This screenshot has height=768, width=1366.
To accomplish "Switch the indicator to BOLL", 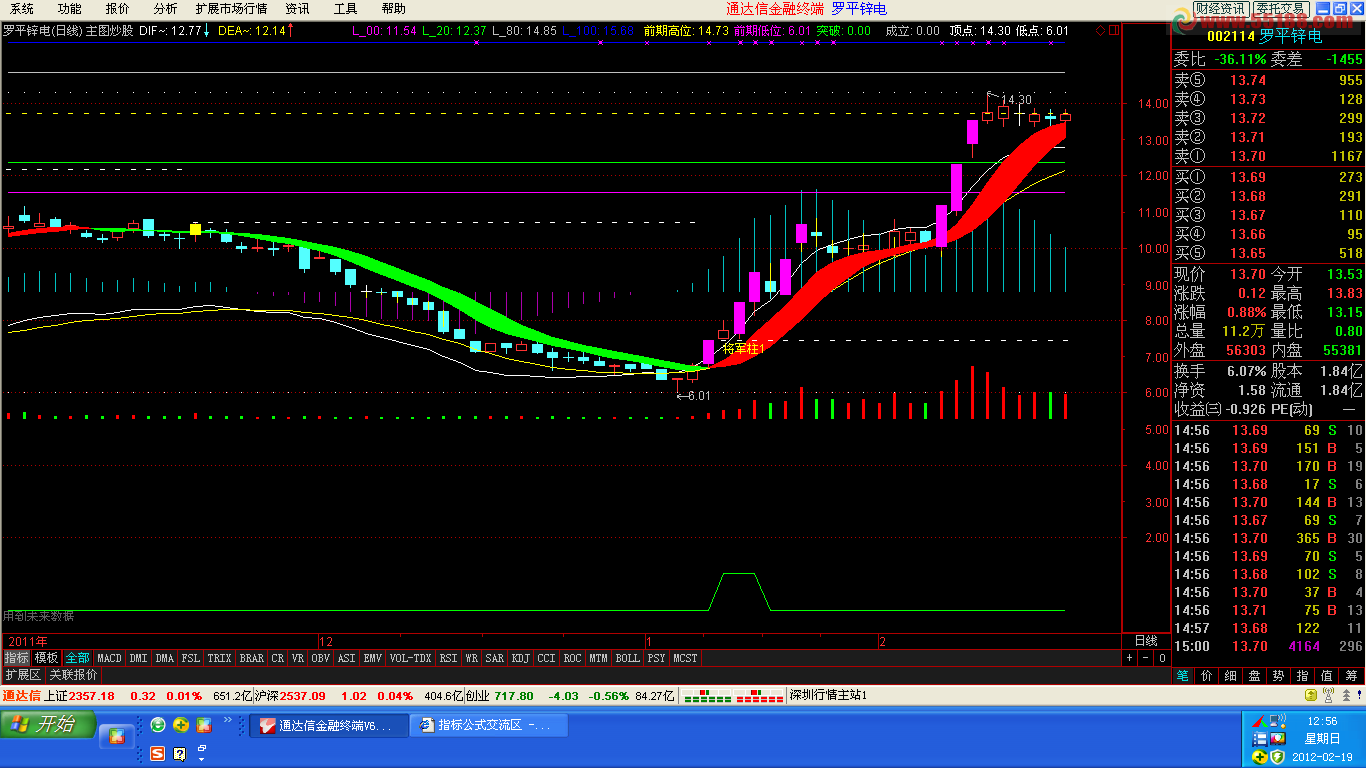I will (x=627, y=658).
